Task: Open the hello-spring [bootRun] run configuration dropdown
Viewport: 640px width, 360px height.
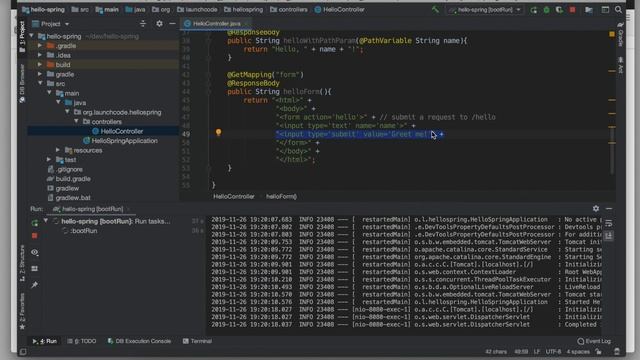Action: pyautogui.click(x=485, y=9)
